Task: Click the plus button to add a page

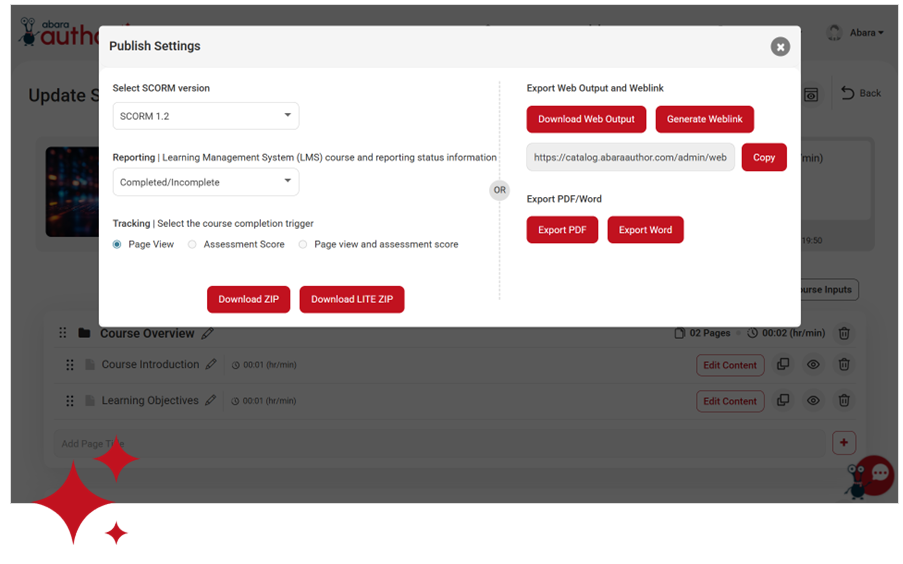Action: coord(844,442)
